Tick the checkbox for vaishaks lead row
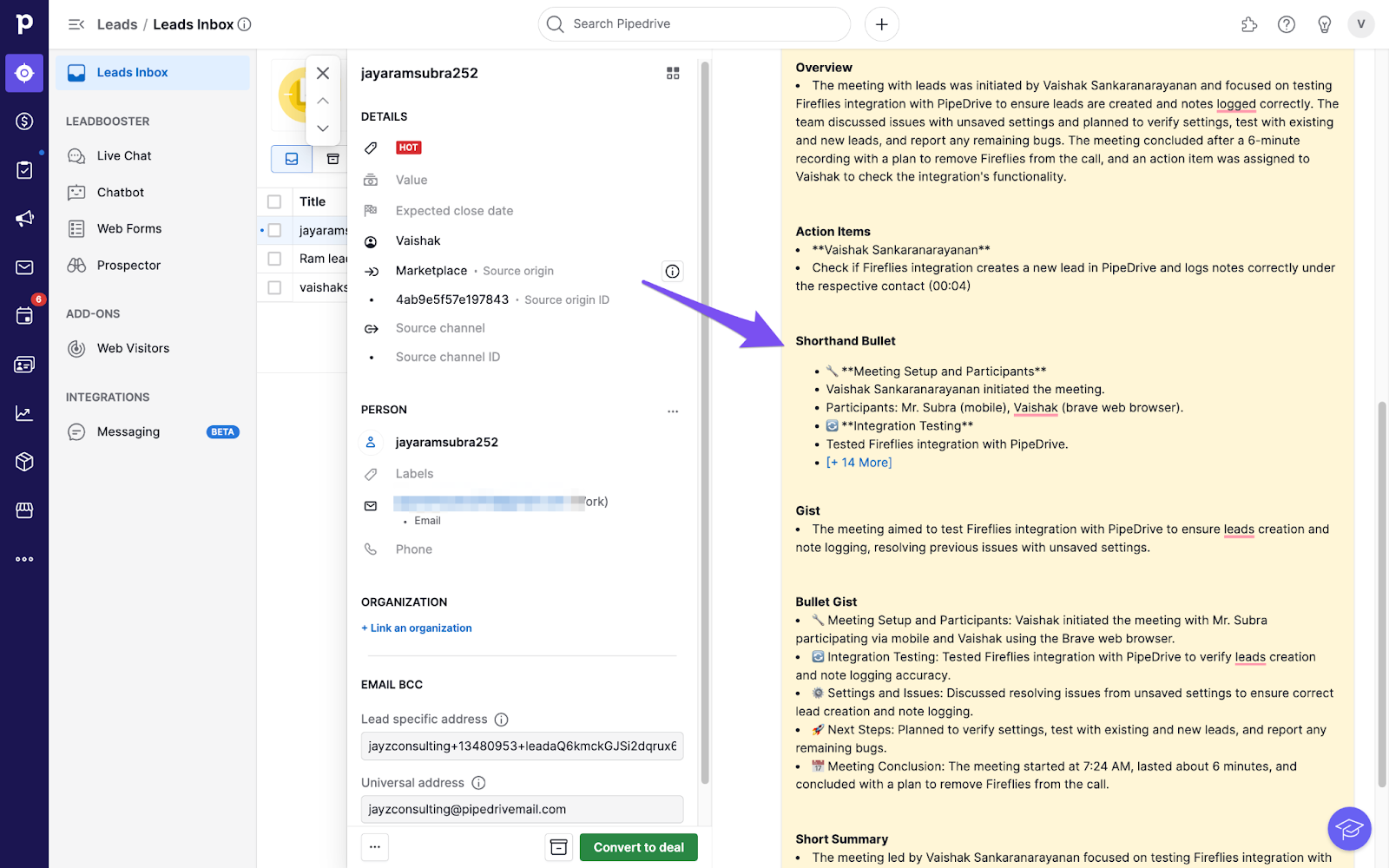 (274, 287)
